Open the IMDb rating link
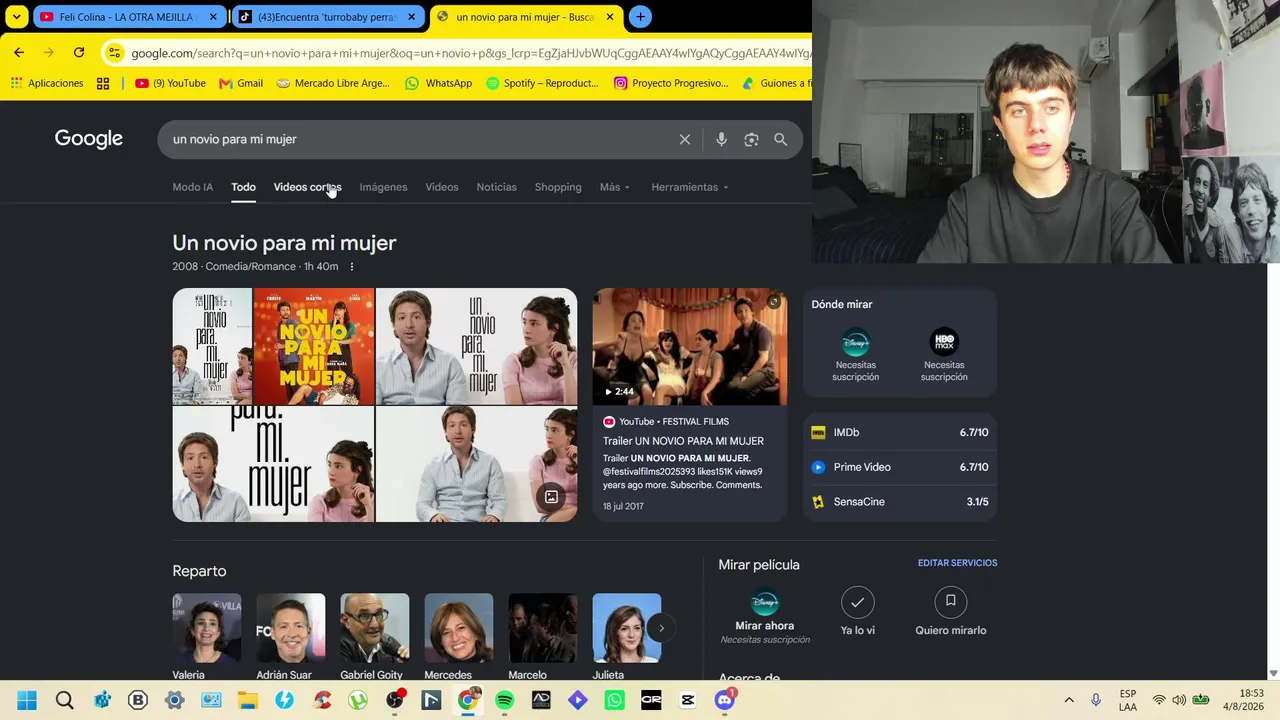Image resolution: width=1280 pixels, height=720 pixels. 900,433
